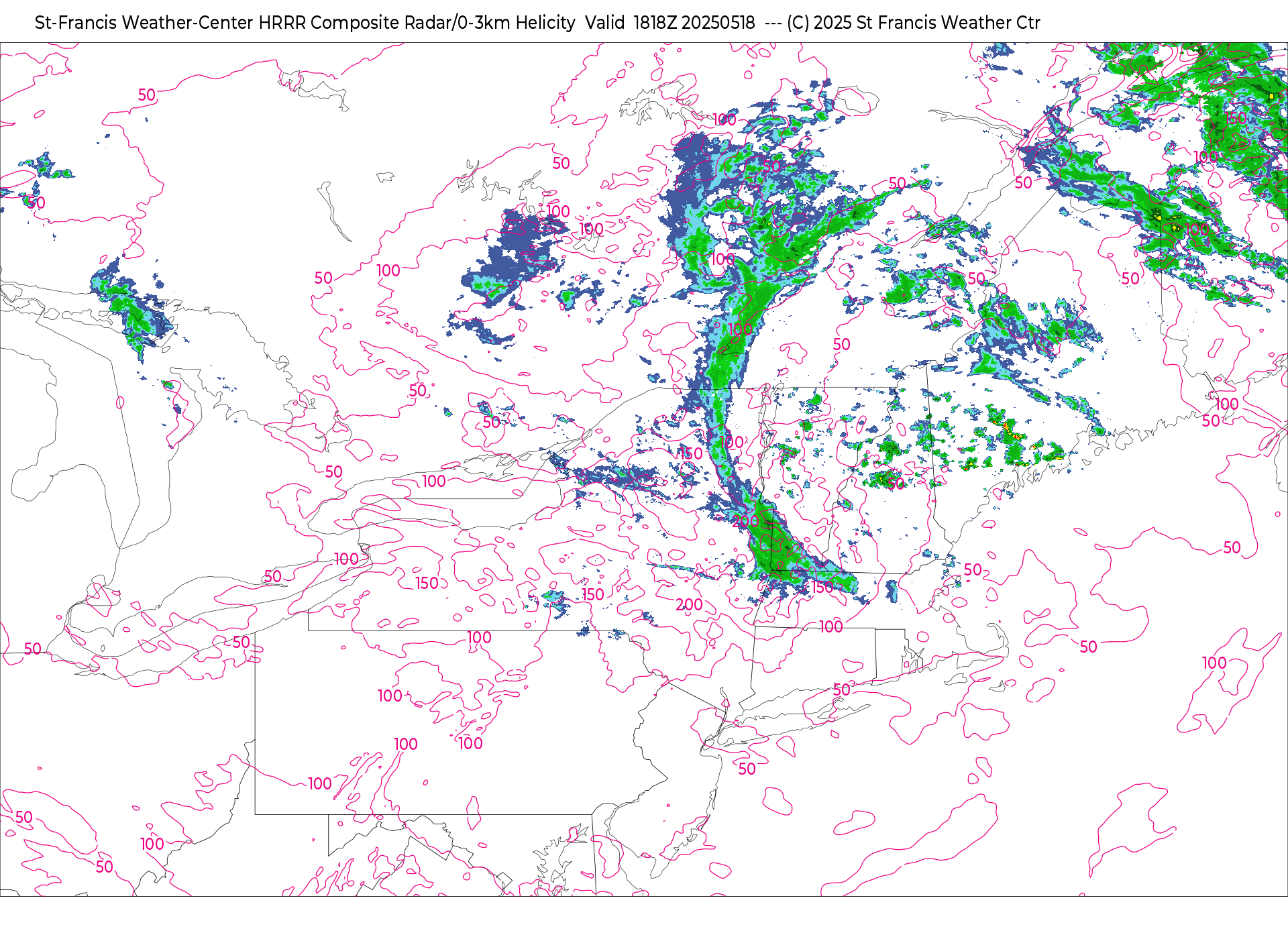This screenshot has height=939, width=1288.
Task: Click the 200 contour label on the green radar band
Action: 745,521
